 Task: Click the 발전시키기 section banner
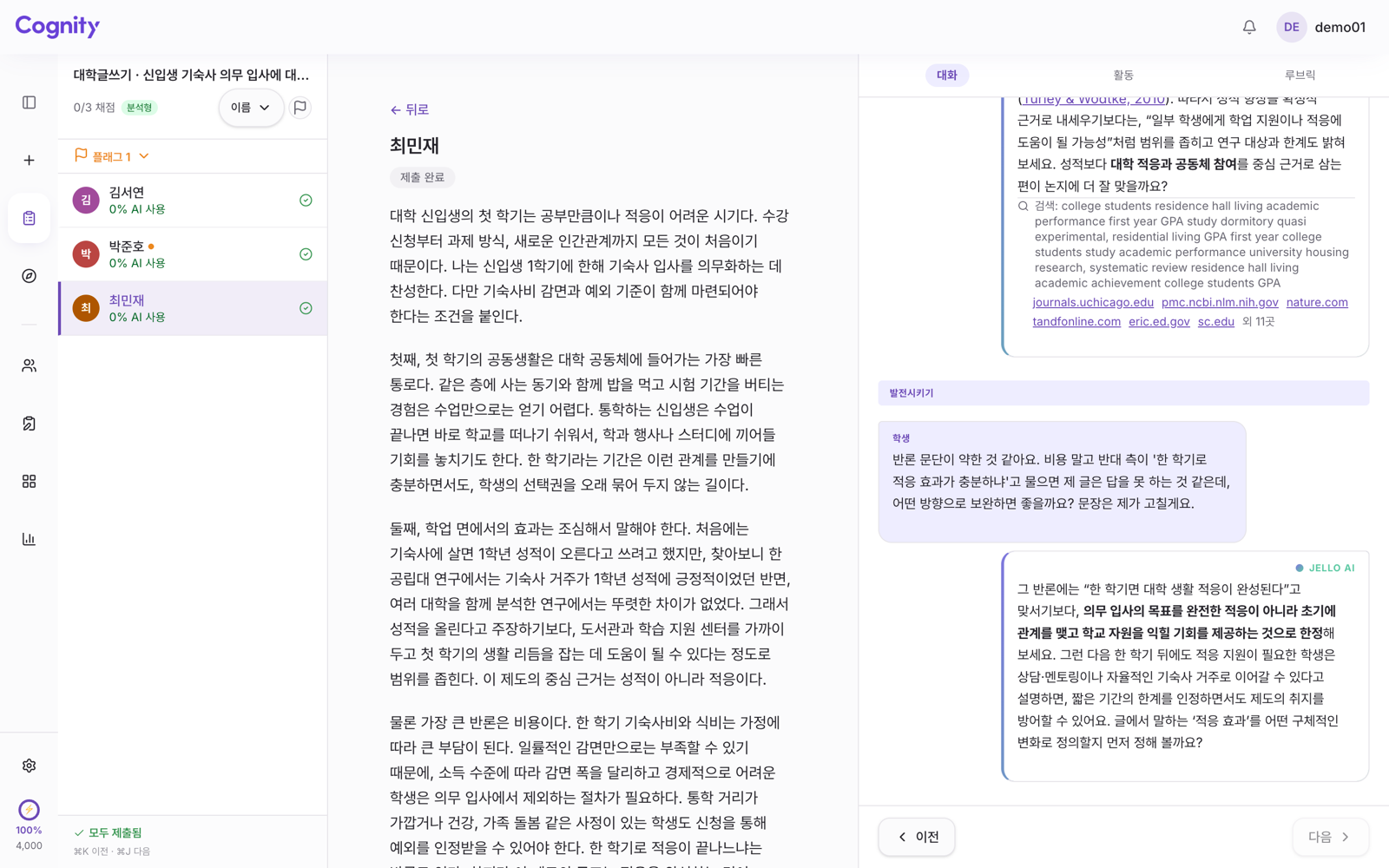[x=1123, y=393]
